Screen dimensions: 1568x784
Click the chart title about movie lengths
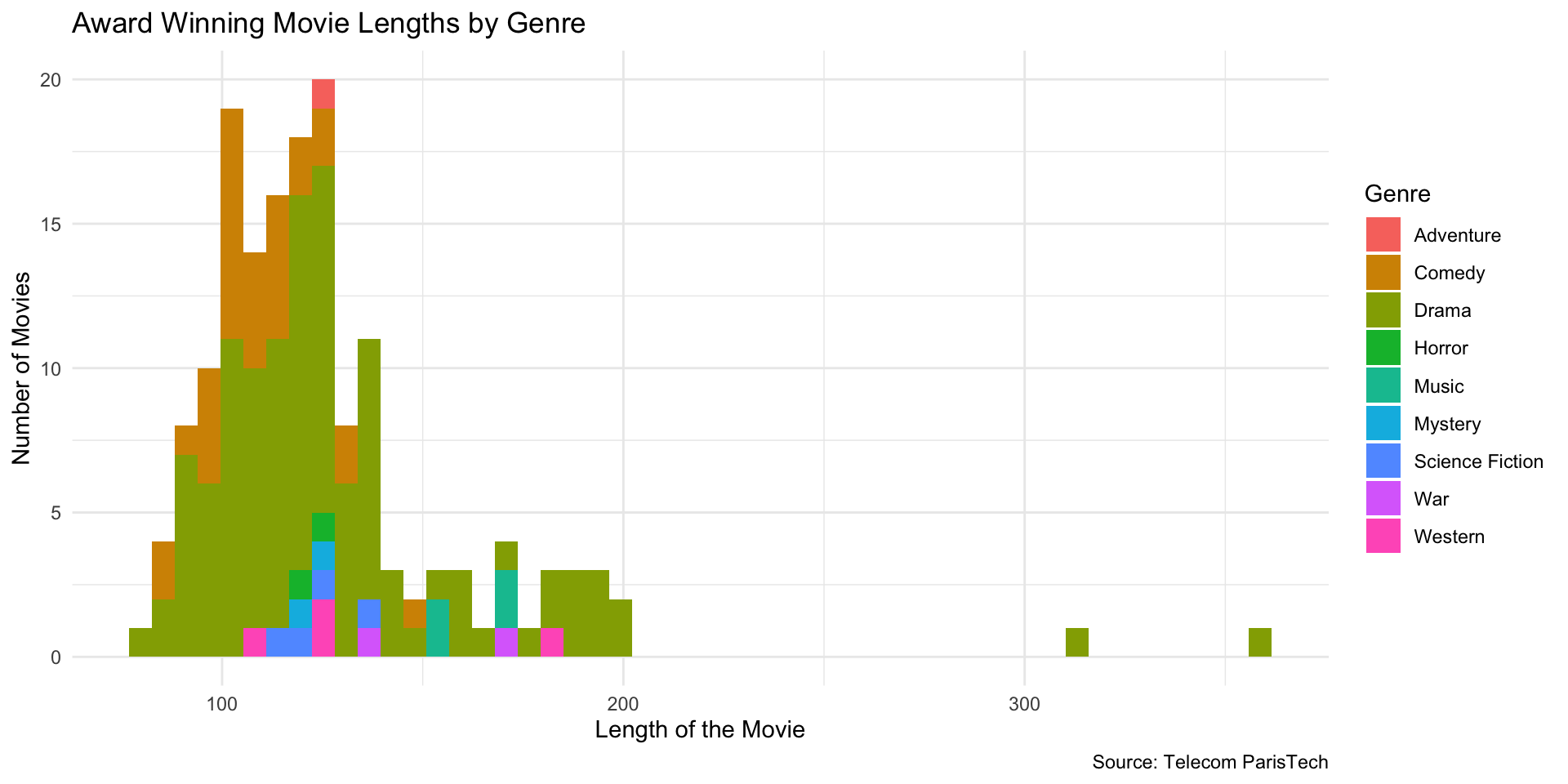[x=328, y=23]
